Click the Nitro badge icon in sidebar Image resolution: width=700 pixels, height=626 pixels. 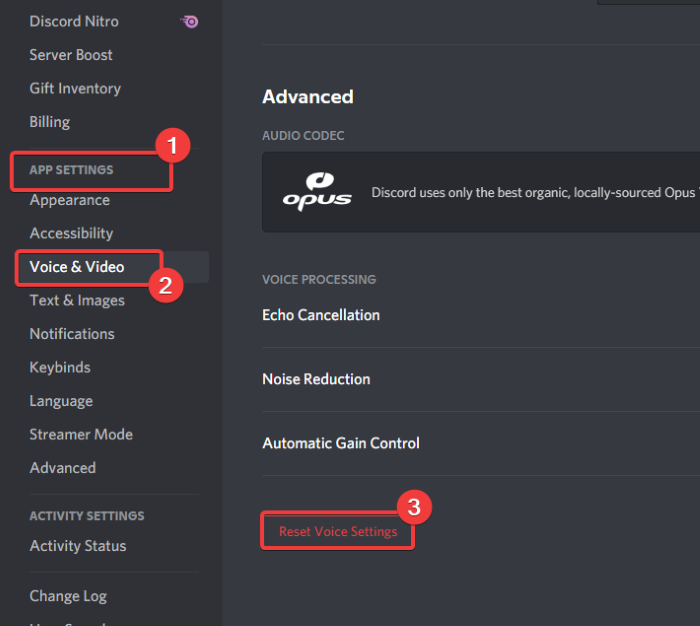coord(189,21)
